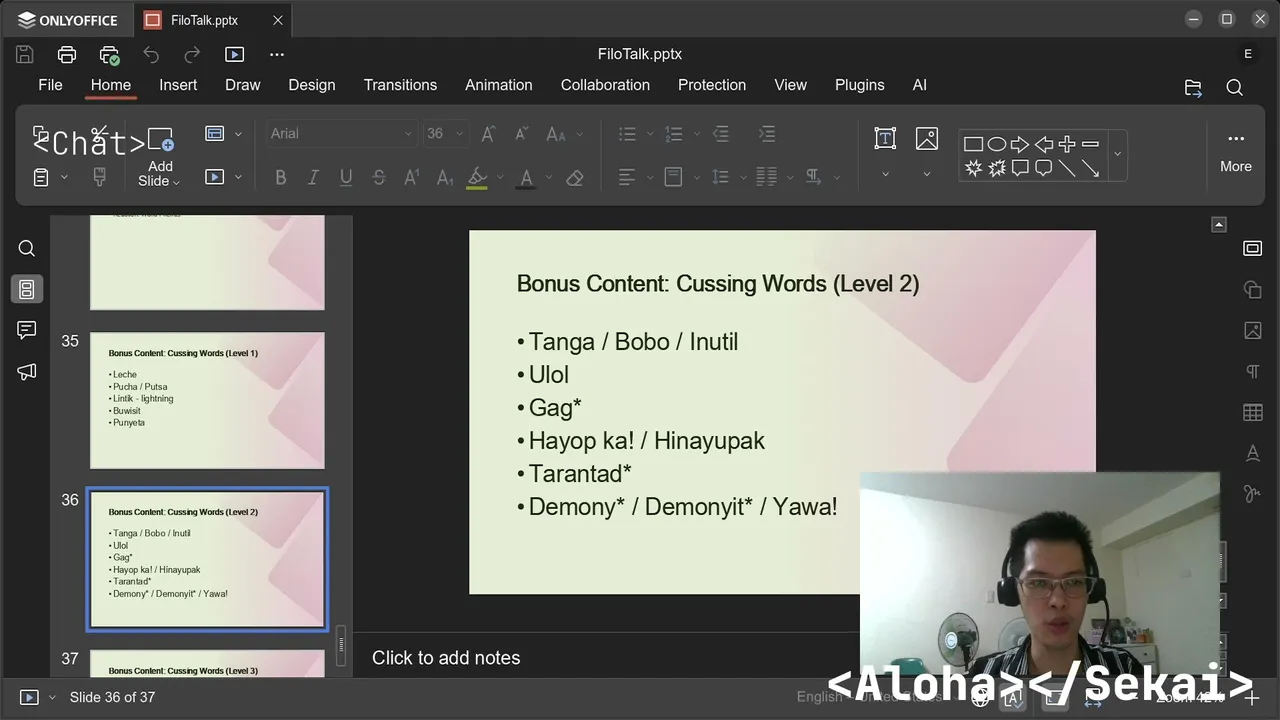
Task: Click the user avatar button E
Action: click(1248, 54)
